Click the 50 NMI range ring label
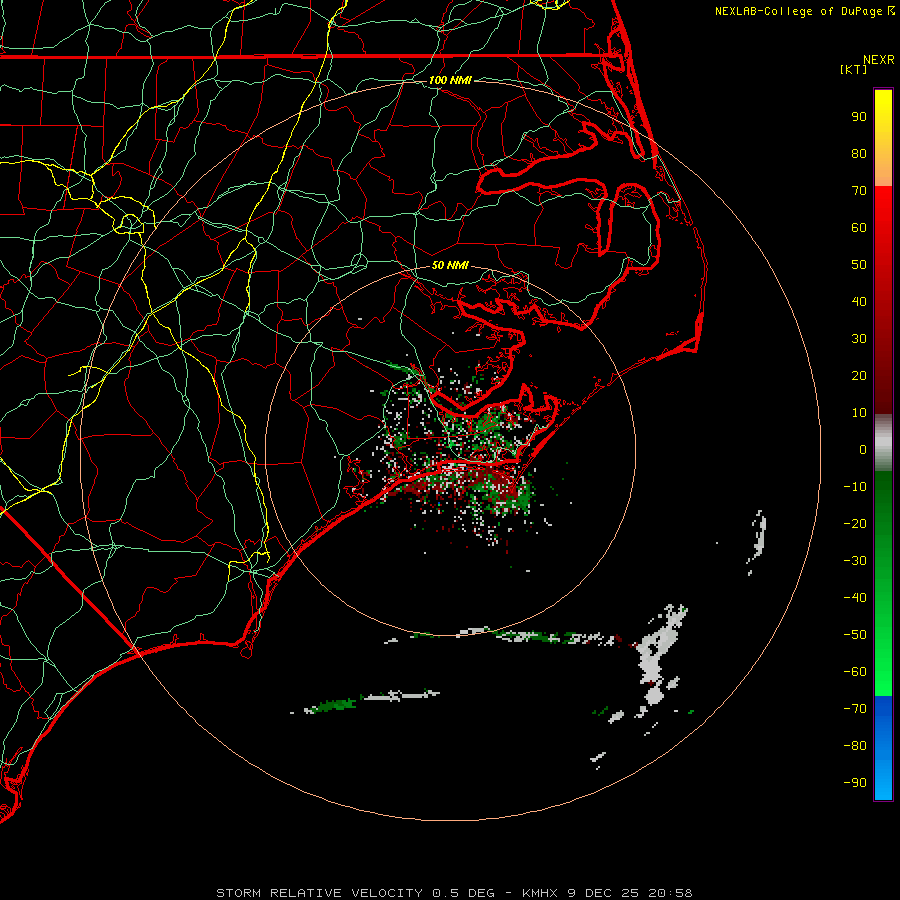Image resolution: width=900 pixels, height=900 pixels. 450,265
